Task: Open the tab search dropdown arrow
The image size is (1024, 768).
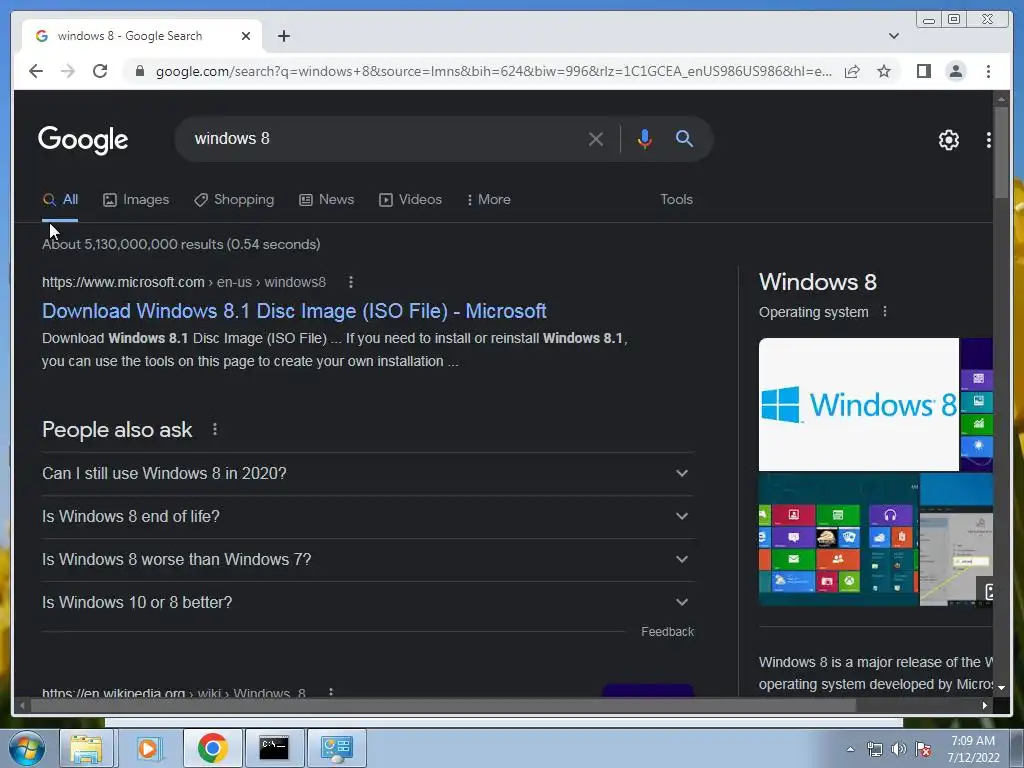Action: tap(893, 36)
